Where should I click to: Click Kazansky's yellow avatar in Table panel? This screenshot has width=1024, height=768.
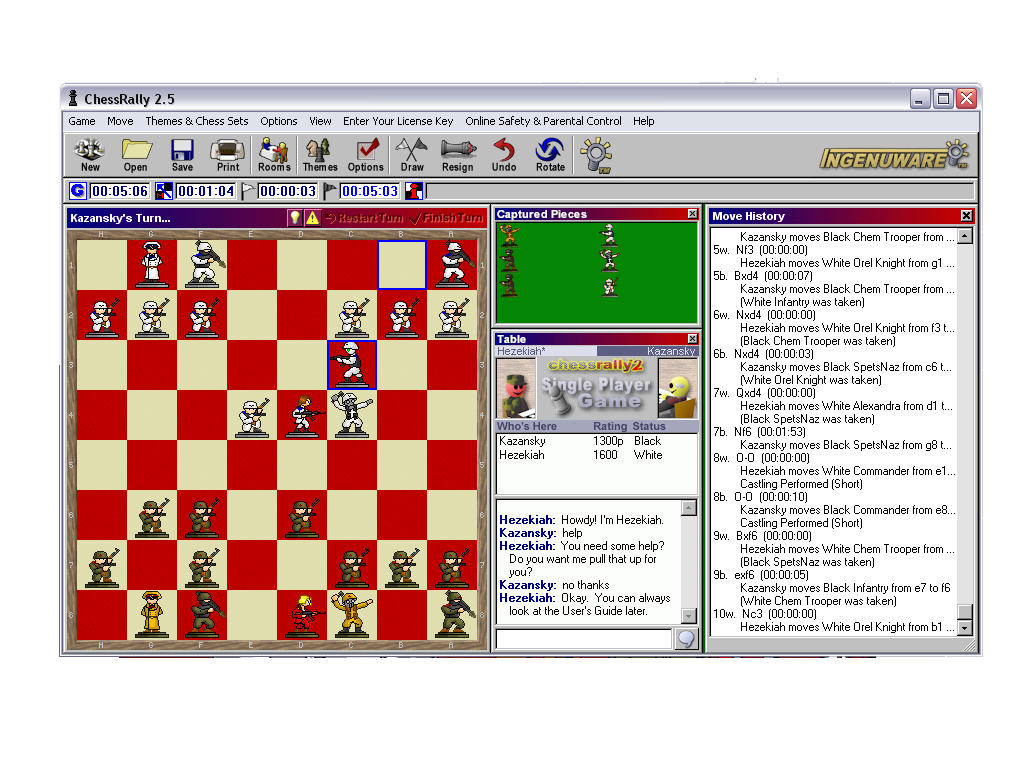tap(677, 388)
